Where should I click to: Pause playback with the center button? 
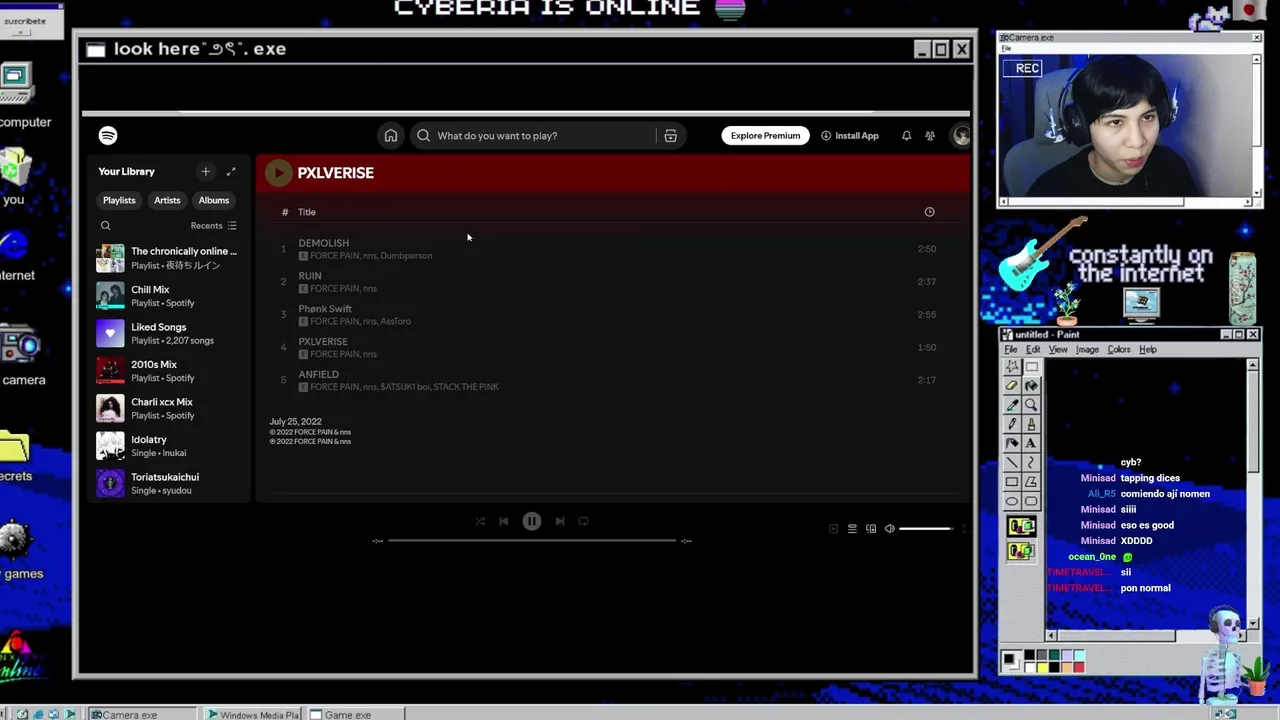[532, 521]
